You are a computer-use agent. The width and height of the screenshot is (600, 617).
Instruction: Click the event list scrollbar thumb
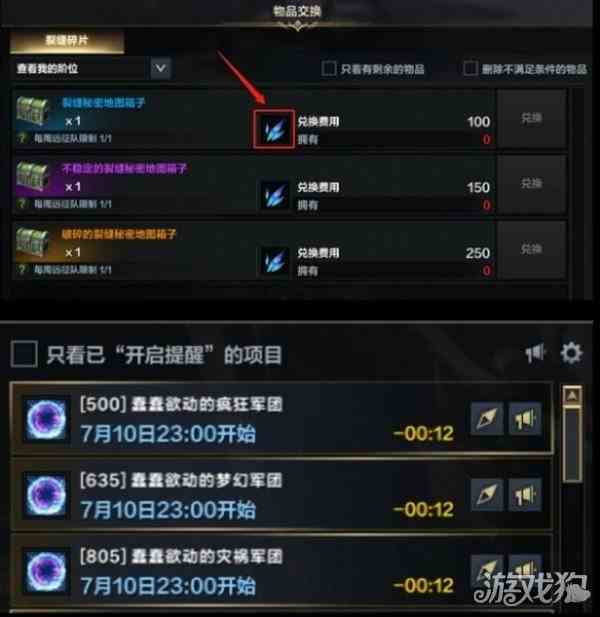tap(572, 445)
